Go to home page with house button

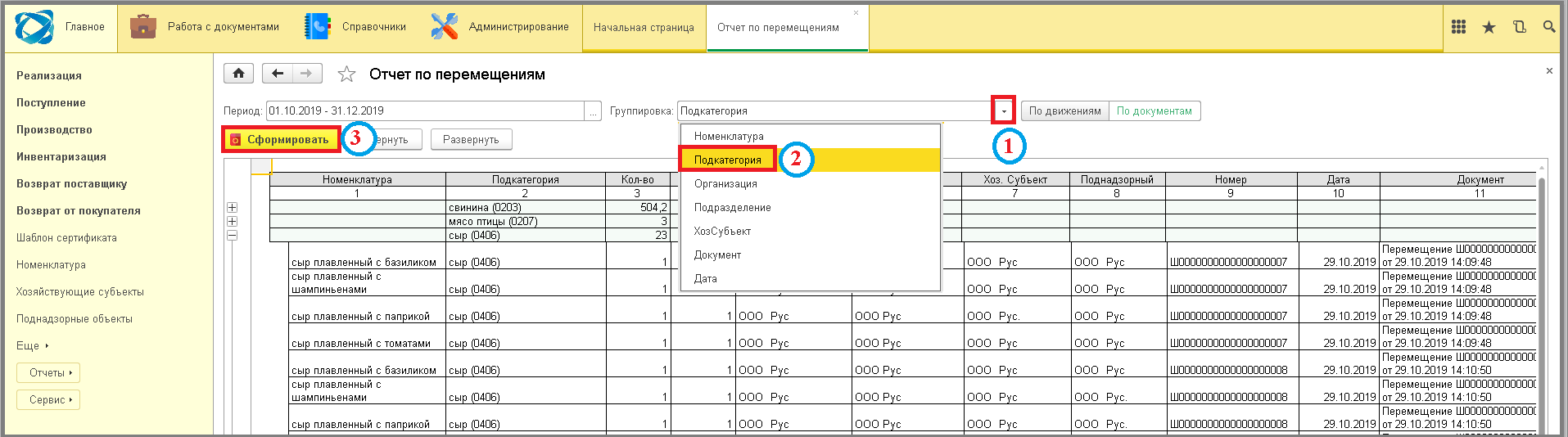[x=238, y=74]
